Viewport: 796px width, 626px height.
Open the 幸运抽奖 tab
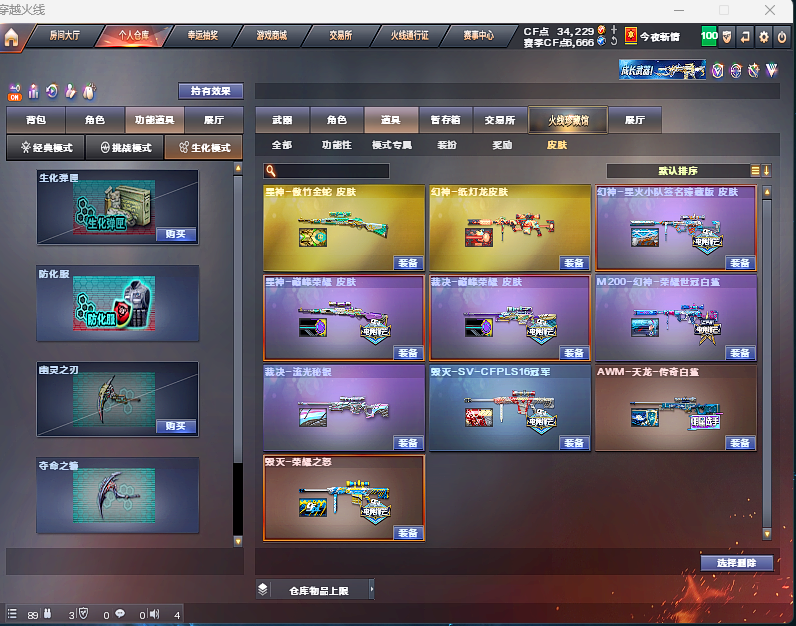point(203,36)
